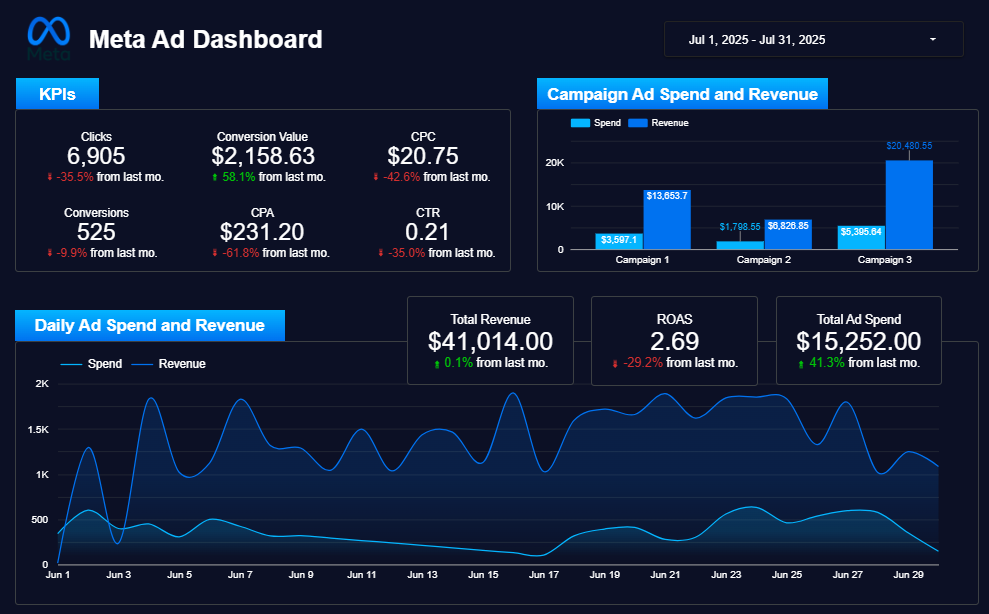Click the Campaign 2 axis label
Image resolution: width=989 pixels, height=614 pixels.
763,259
